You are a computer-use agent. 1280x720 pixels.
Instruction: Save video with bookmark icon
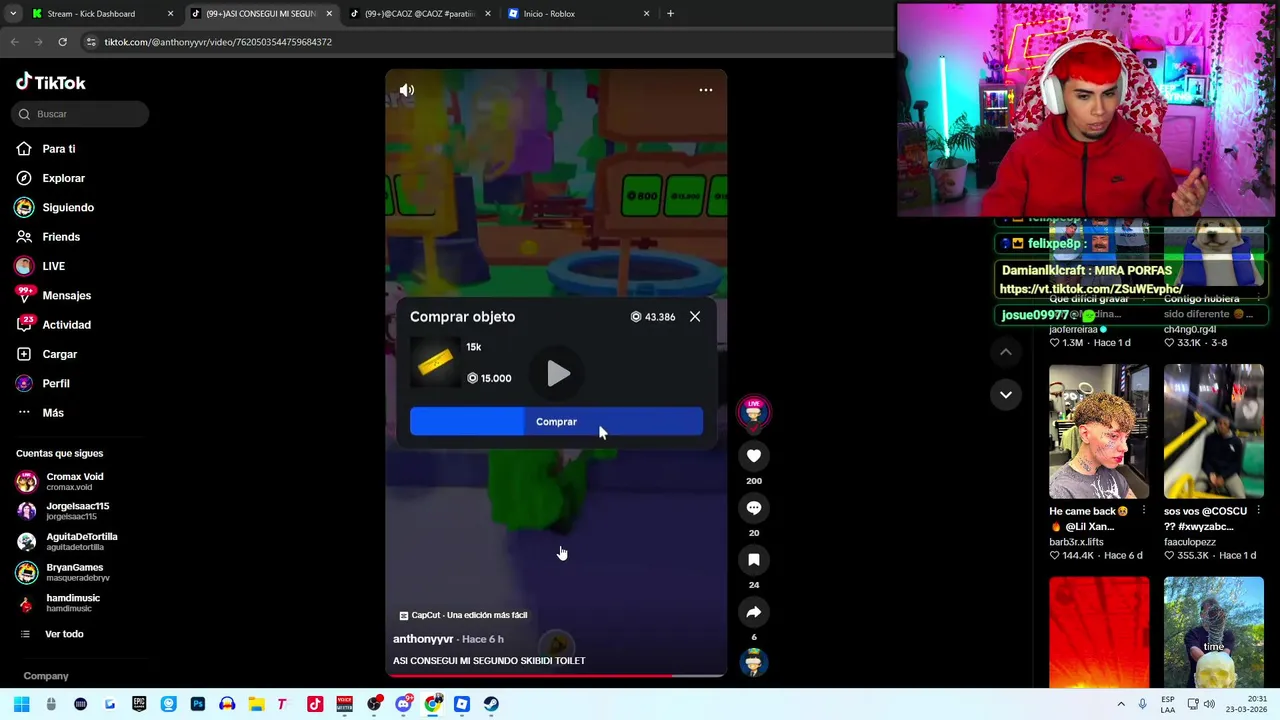[x=754, y=560]
